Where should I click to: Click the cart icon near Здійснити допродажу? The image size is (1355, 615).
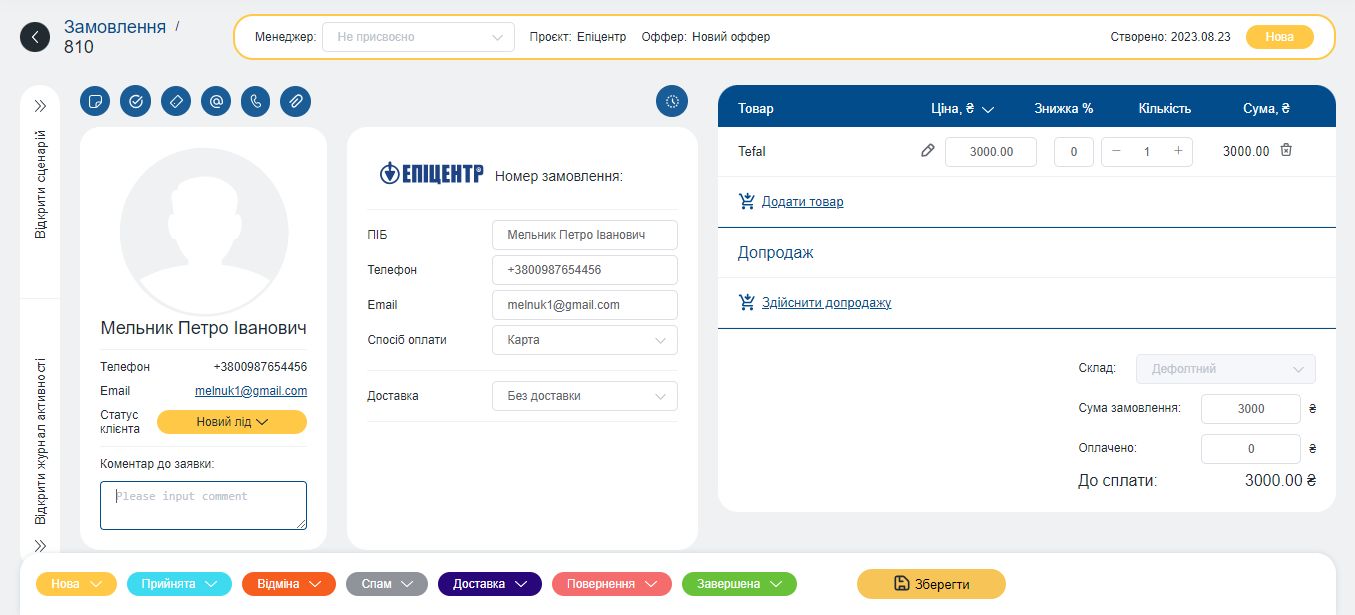point(747,302)
